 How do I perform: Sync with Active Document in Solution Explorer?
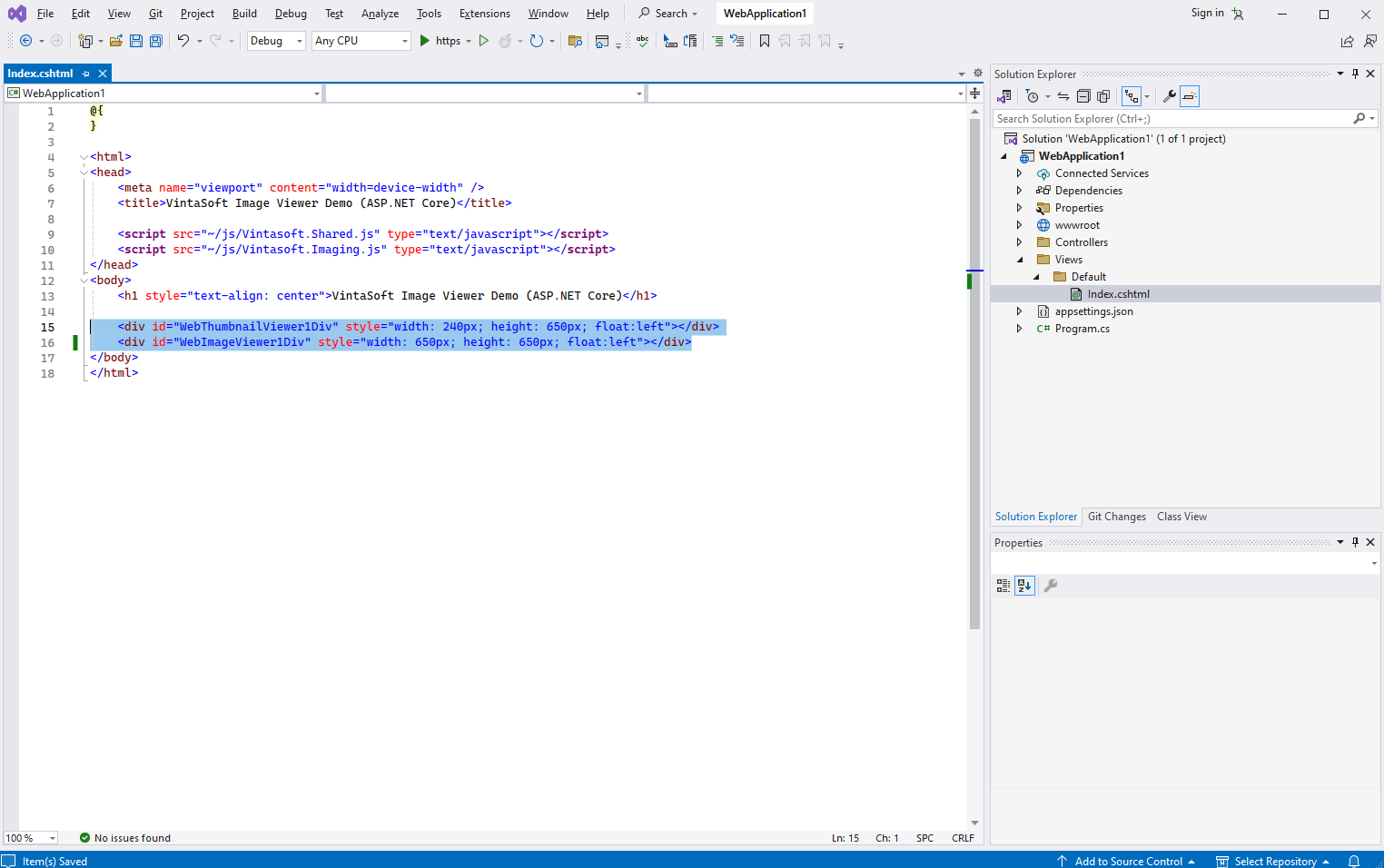tap(1063, 96)
